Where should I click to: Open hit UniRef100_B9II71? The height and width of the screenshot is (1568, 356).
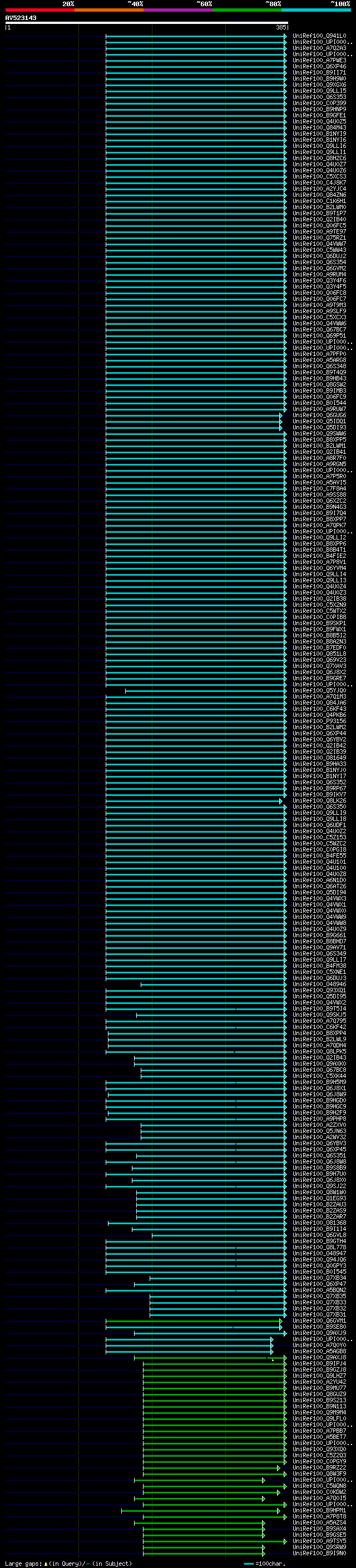click(x=319, y=72)
